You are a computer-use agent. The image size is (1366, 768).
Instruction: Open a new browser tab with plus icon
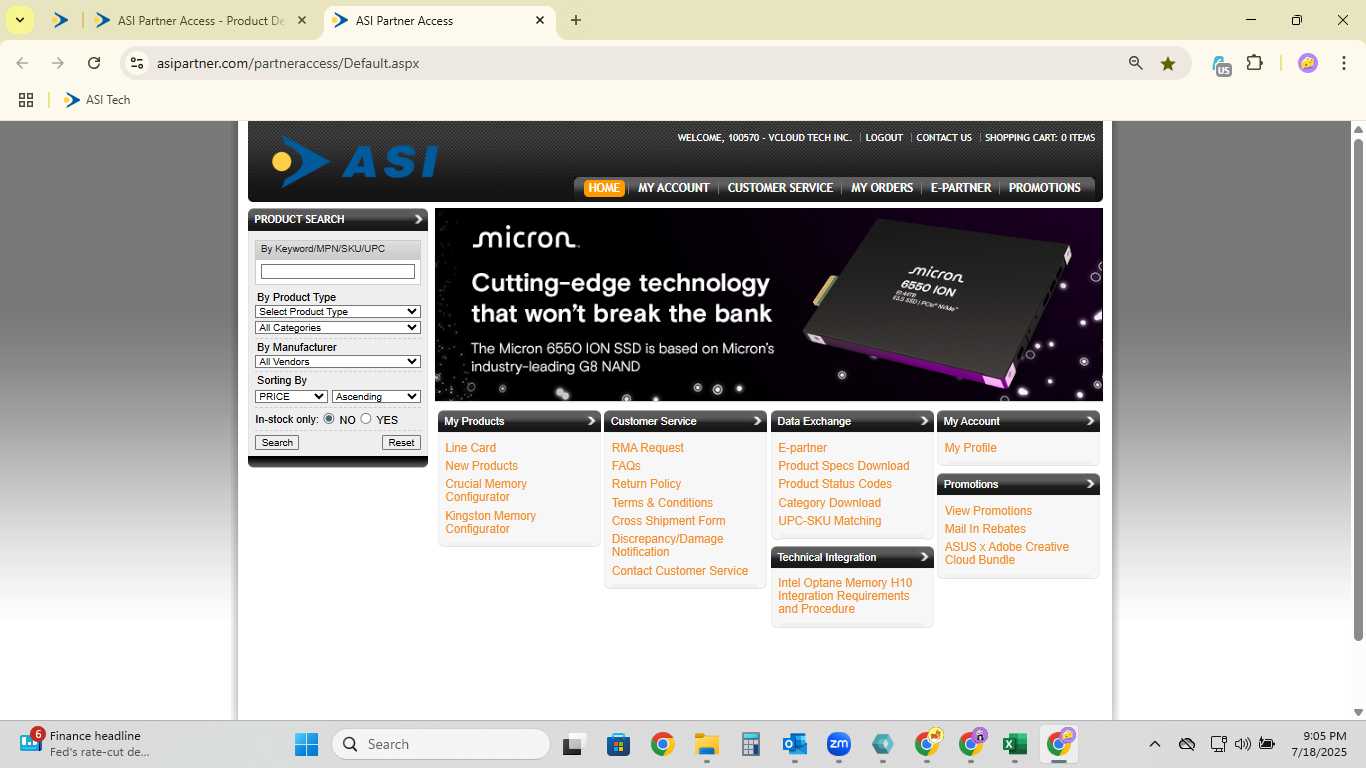[x=576, y=20]
